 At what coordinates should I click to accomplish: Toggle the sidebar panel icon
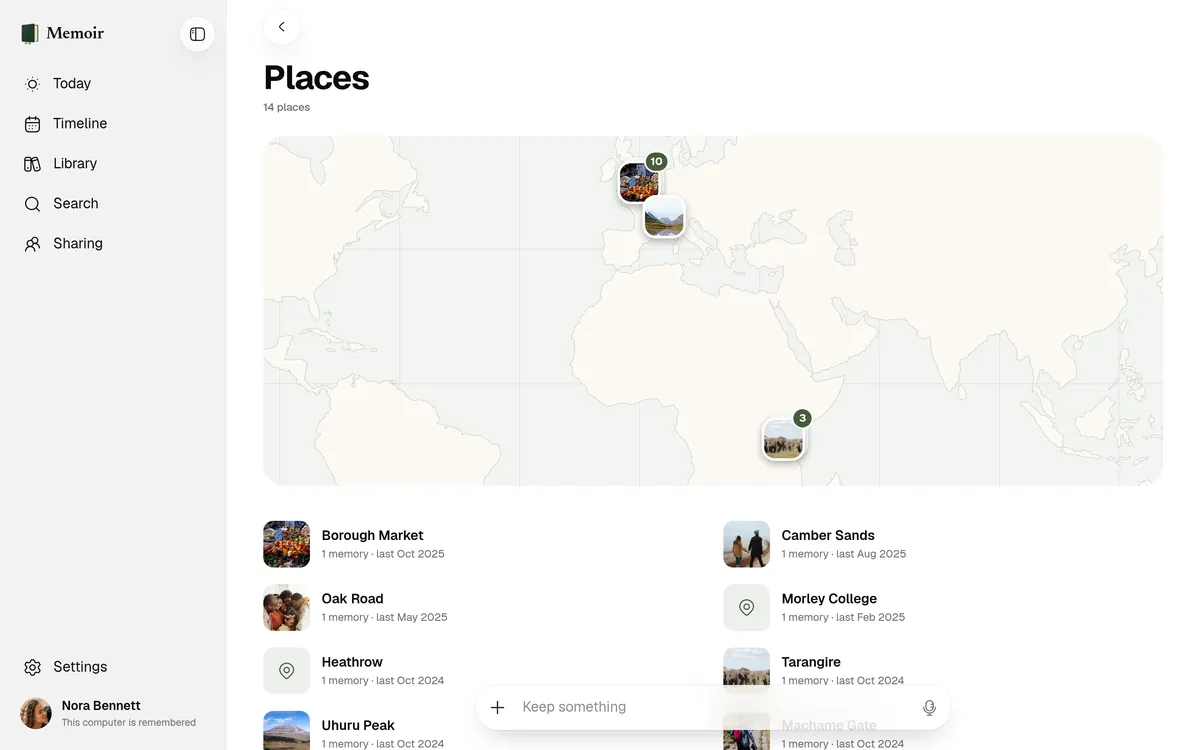(x=197, y=34)
